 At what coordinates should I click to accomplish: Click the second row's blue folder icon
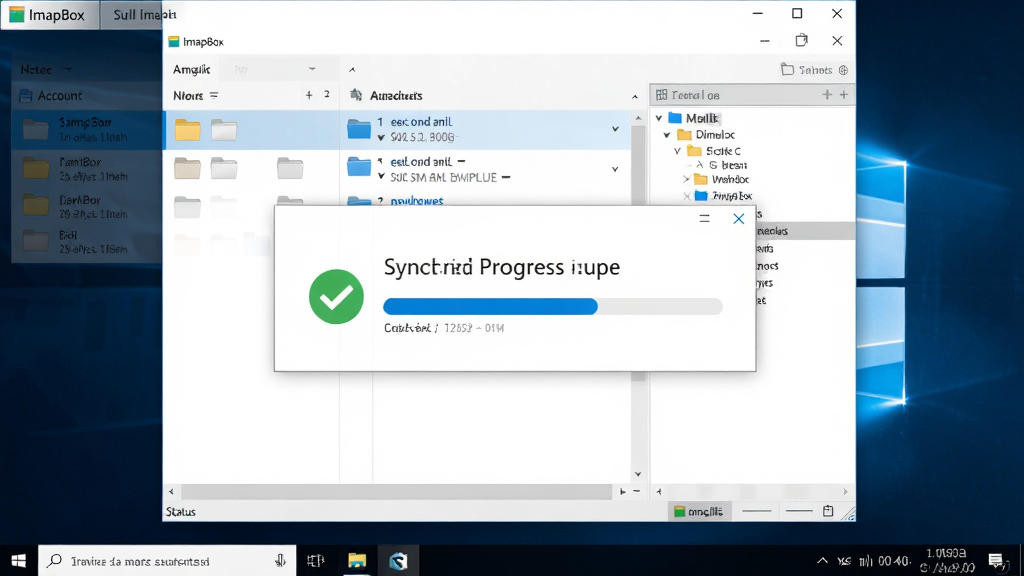[359, 168]
